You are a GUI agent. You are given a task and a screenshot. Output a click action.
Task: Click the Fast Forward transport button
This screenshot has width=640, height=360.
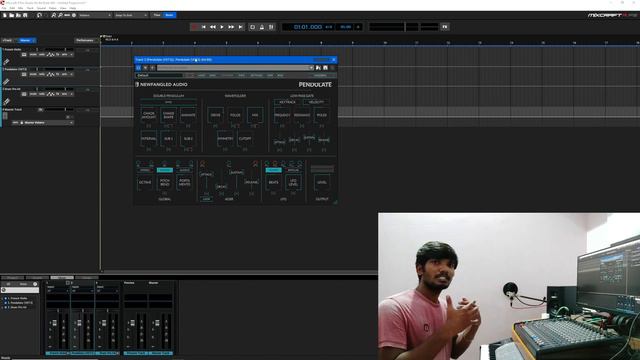(x=231, y=27)
